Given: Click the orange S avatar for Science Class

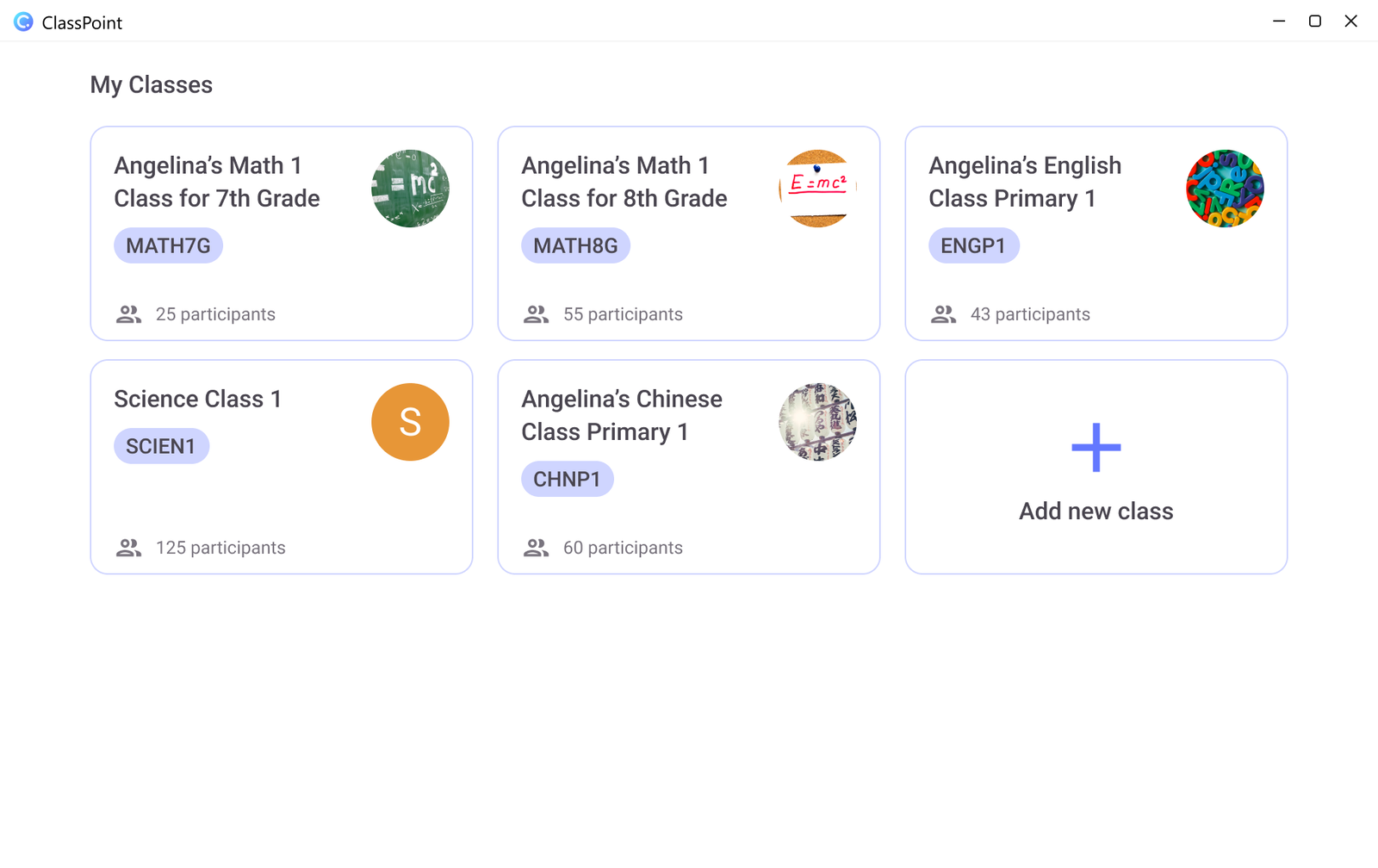Looking at the screenshot, I should (x=410, y=422).
